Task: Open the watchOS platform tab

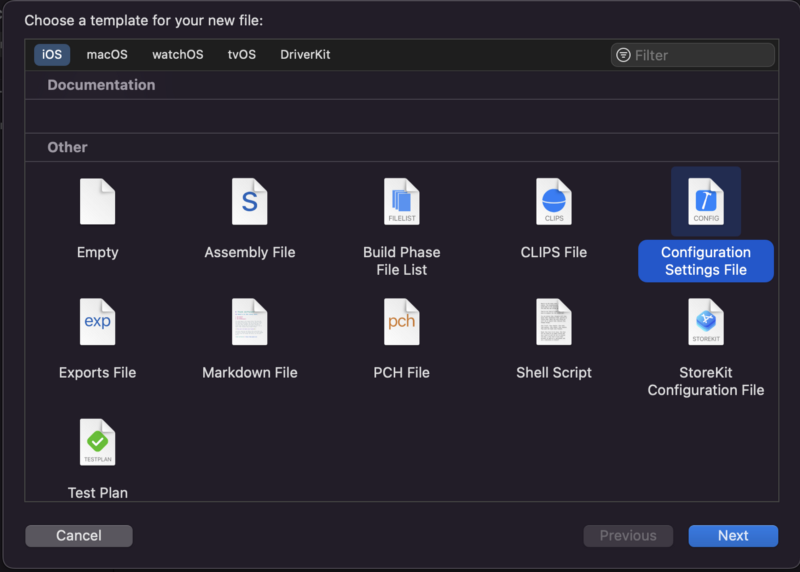Action: pyautogui.click(x=178, y=55)
